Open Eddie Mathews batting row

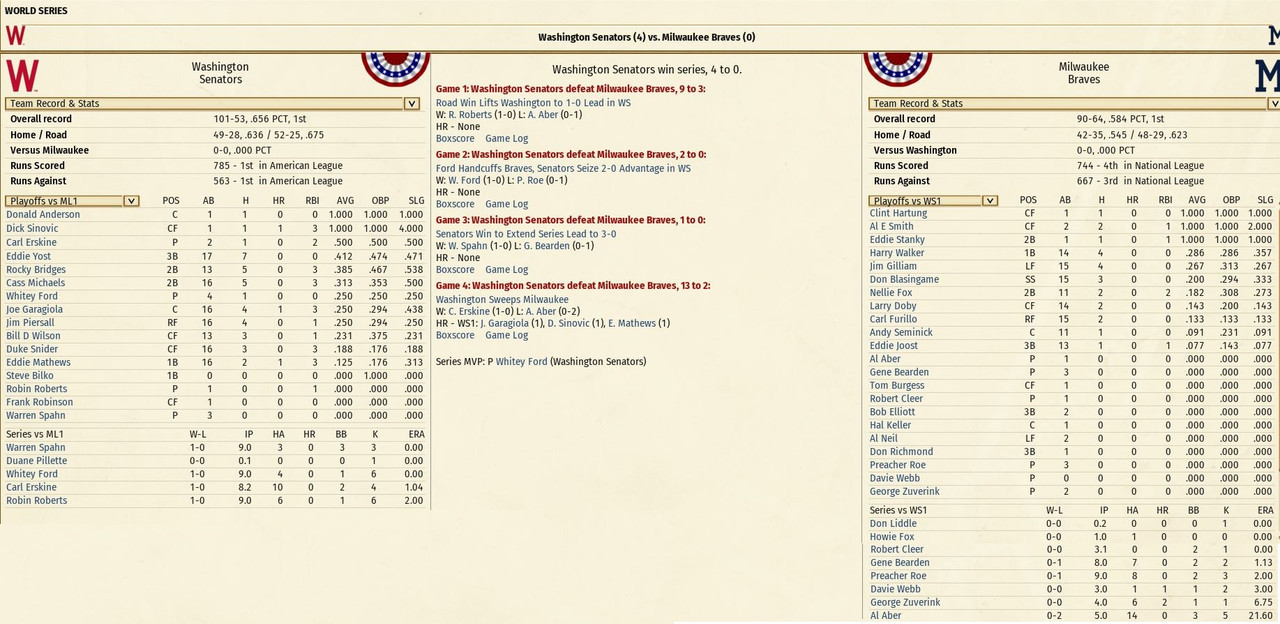click(x=215, y=363)
